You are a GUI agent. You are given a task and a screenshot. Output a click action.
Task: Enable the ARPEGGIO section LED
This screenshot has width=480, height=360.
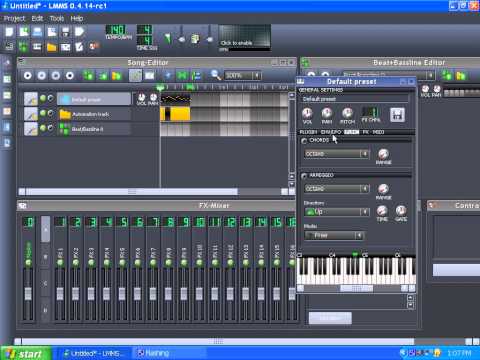(304, 176)
